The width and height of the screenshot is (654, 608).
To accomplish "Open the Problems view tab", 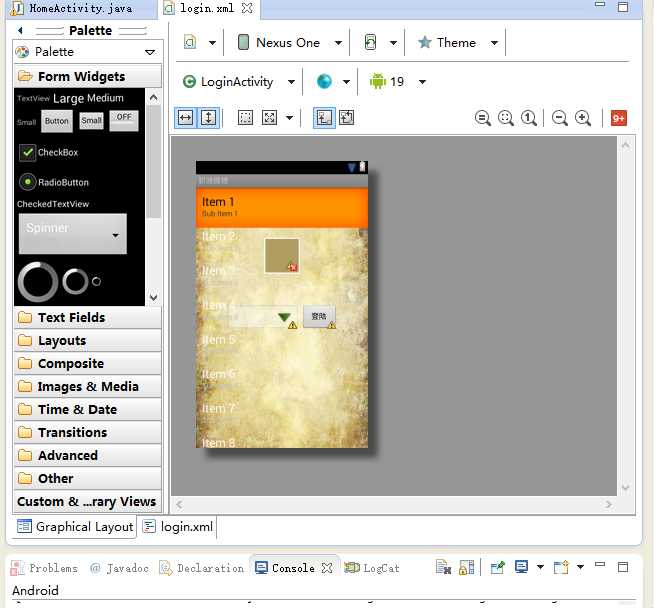I will pos(44,568).
